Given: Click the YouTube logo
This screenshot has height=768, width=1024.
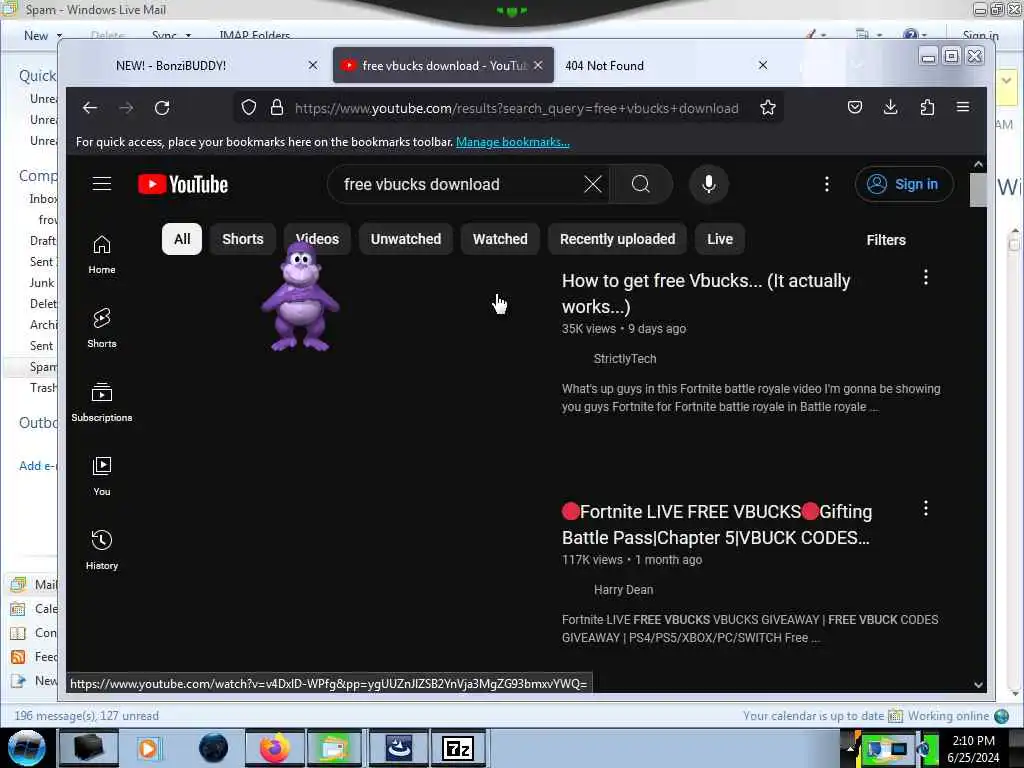Looking at the screenshot, I should pyautogui.click(x=183, y=185).
